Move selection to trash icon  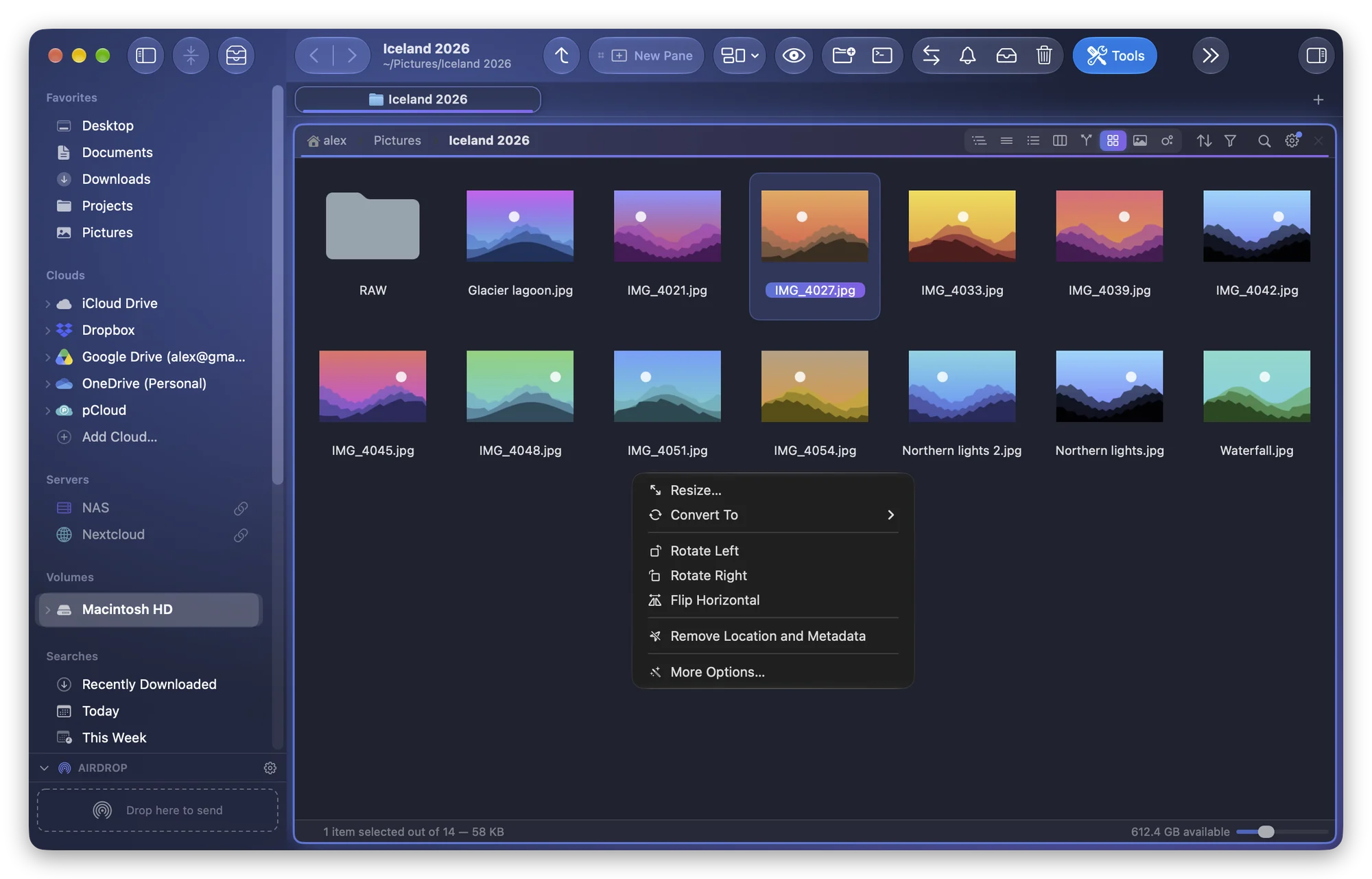[x=1044, y=56]
